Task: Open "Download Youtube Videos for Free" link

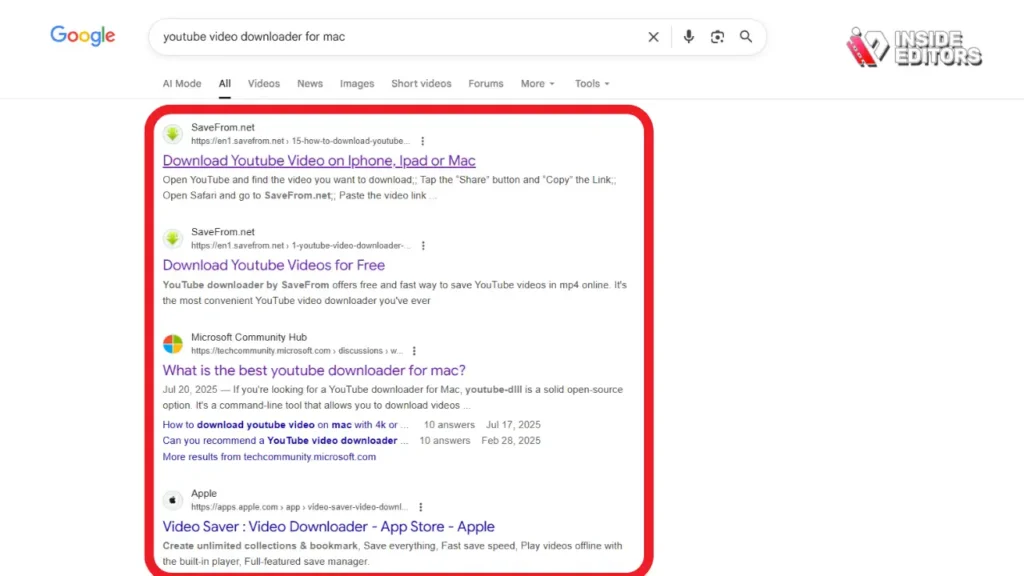Action: tap(274, 265)
